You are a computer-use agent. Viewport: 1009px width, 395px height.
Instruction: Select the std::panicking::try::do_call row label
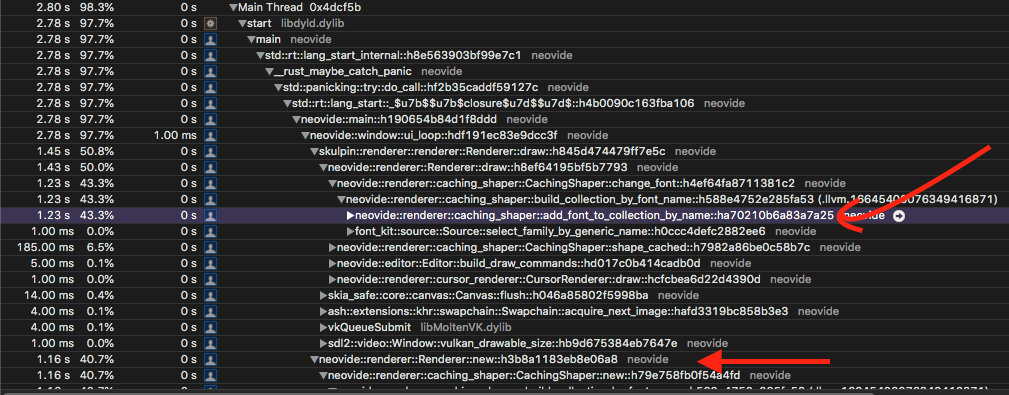click(x=411, y=87)
